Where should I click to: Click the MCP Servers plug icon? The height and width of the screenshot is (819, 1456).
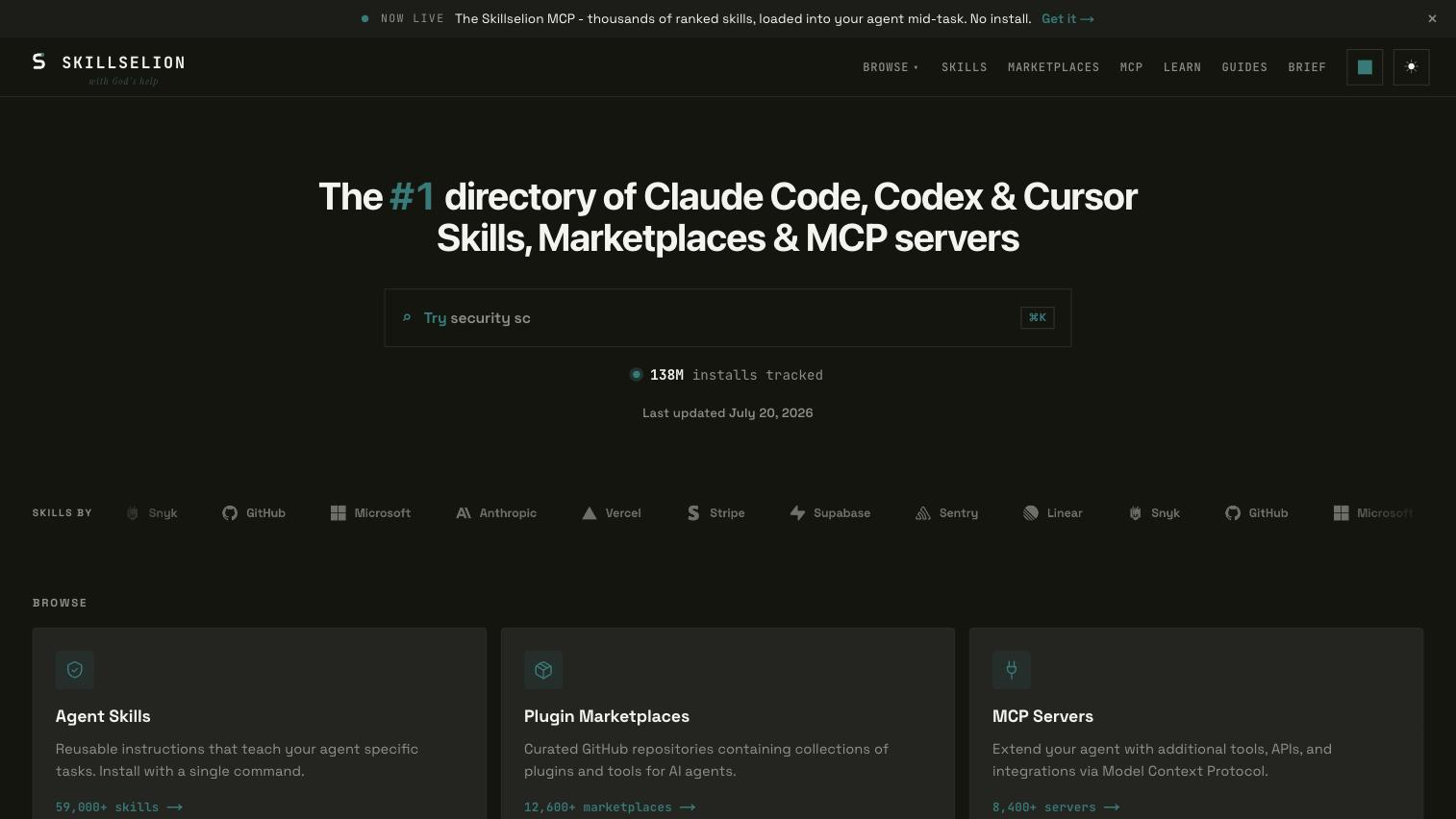tap(1012, 670)
